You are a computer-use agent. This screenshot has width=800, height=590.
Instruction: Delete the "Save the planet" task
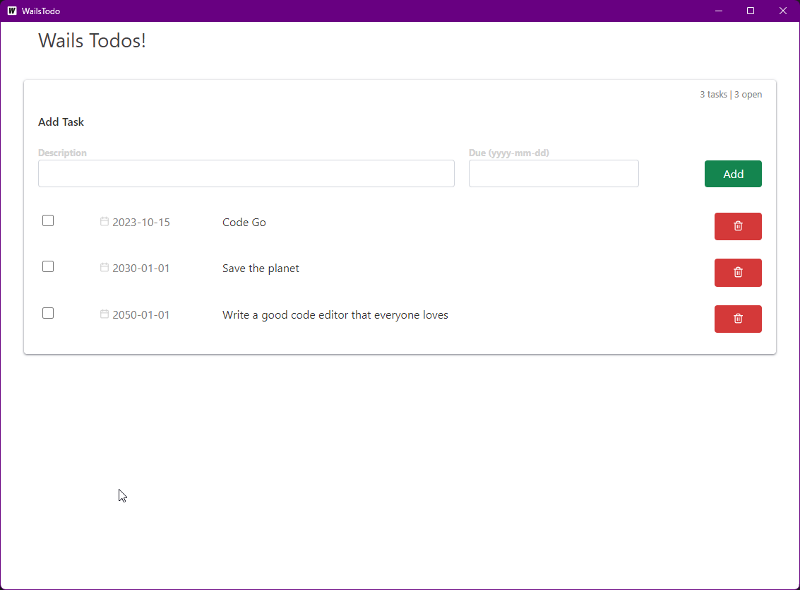pyautogui.click(x=737, y=272)
